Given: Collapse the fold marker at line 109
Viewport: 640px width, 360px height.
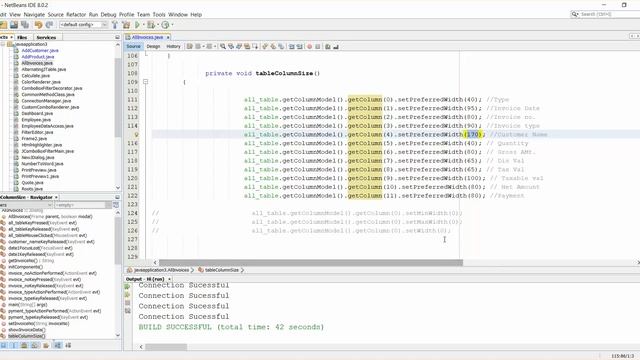Looking at the screenshot, I should [145, 82].
